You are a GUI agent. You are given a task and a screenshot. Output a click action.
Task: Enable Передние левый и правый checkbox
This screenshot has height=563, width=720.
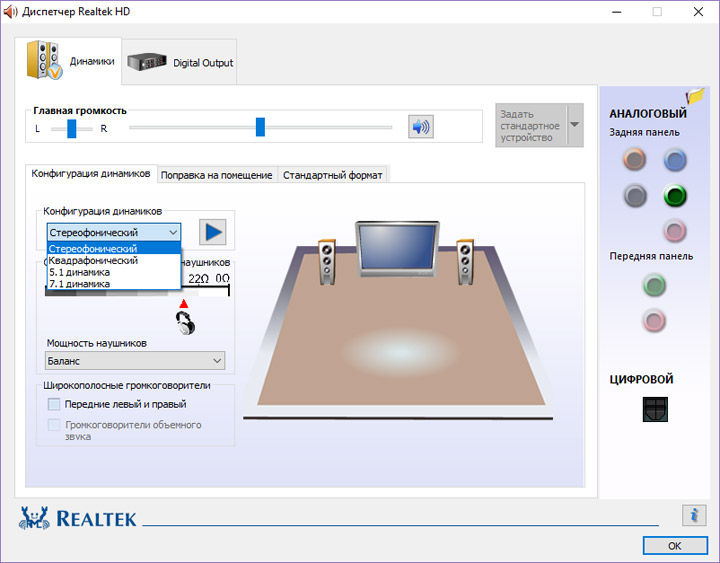click(x=54, y=404)
